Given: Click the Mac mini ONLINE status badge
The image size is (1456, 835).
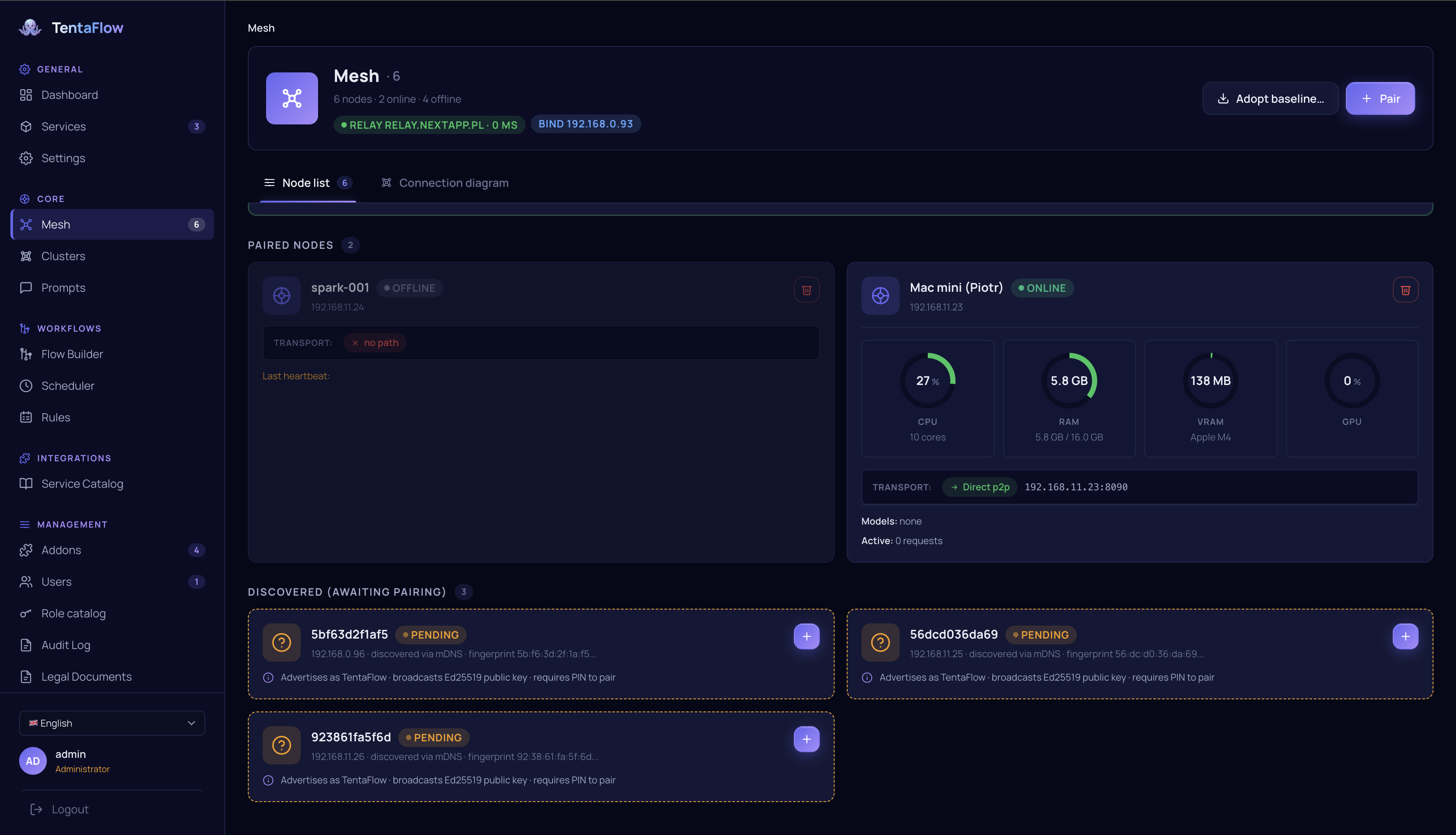Looking at the screenshot, I should coord(1042,288).
